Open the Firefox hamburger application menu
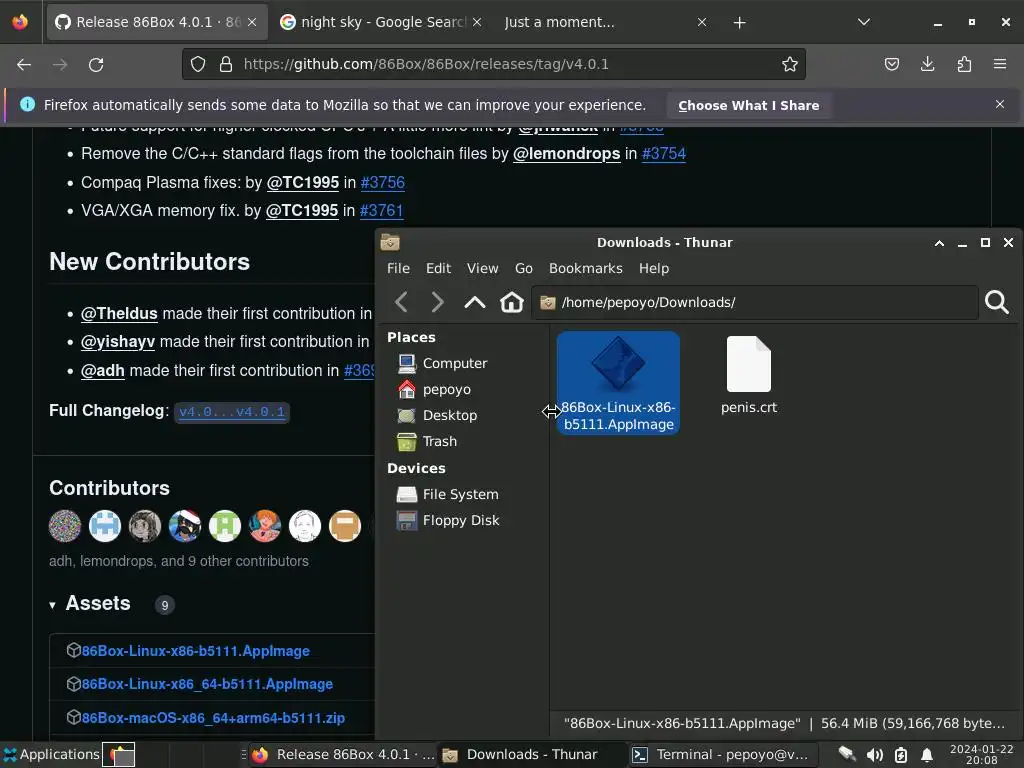Screen dimensions: 1024x768 999,64
